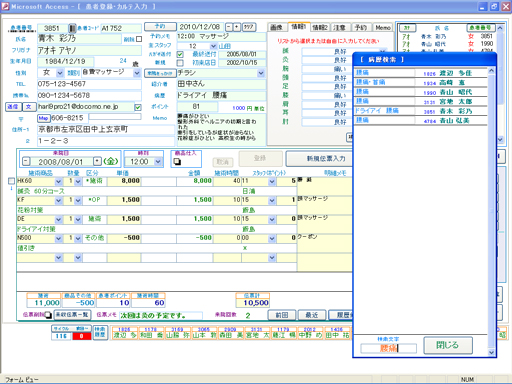The image size is (512, 384).
Task: Toggle the 新規 checkbox below ハガキ送付
Action: point(180,63)
